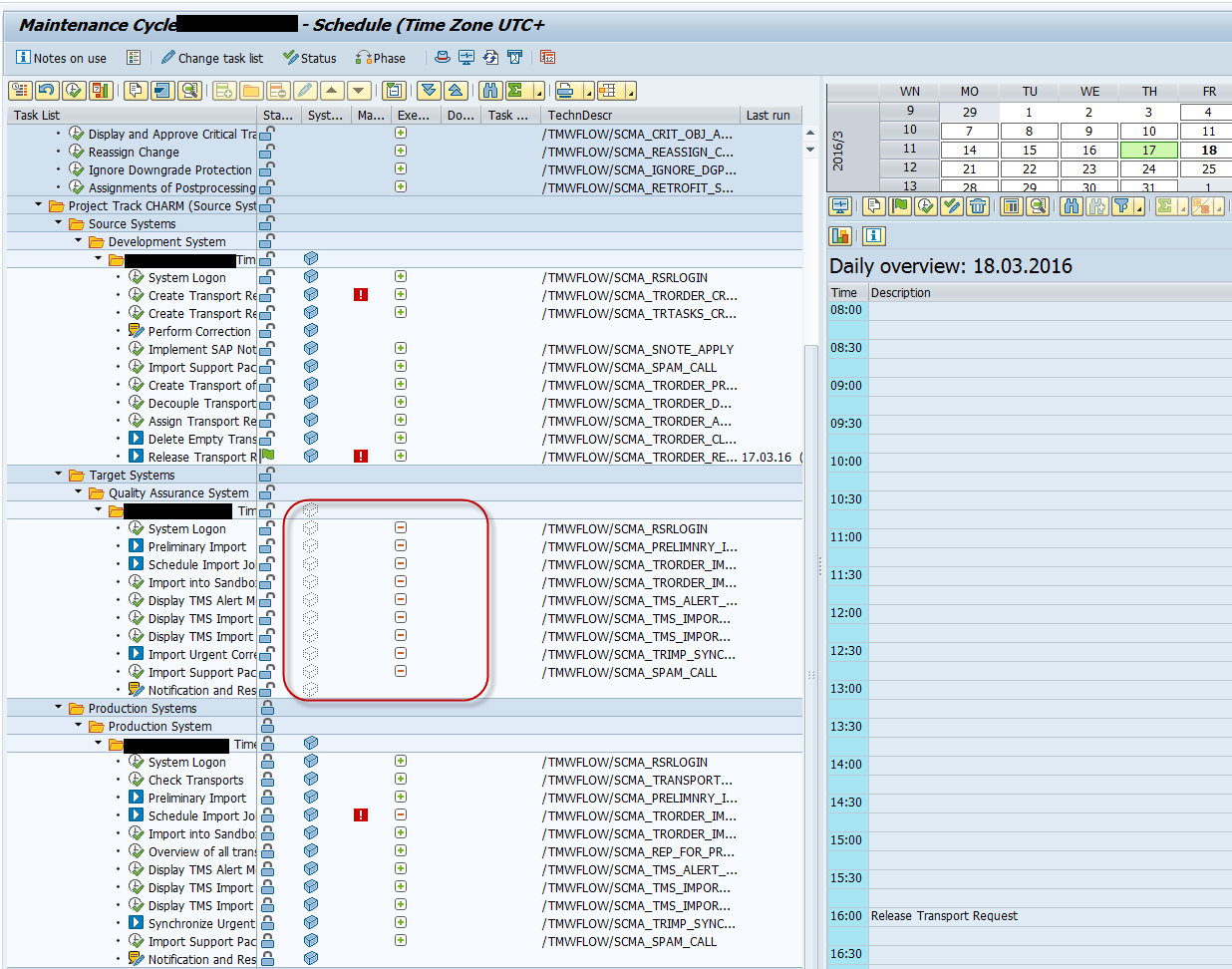Collapse the Production Systems folder
Image resolution: width=1232 pixels, height=969 pixels.
pyautogui.click(x=59, y=708)
